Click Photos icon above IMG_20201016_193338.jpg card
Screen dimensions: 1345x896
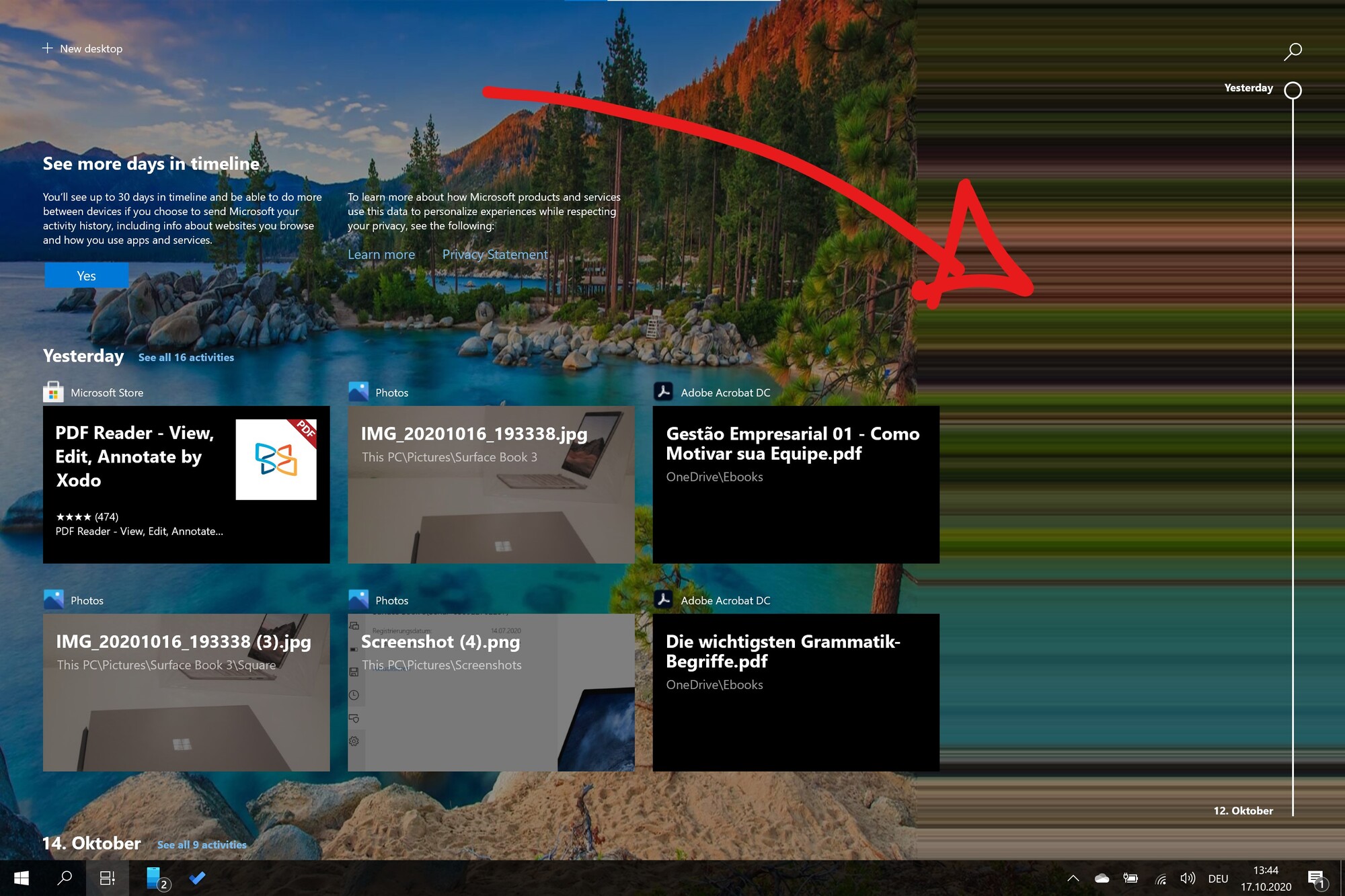(358, 392)
